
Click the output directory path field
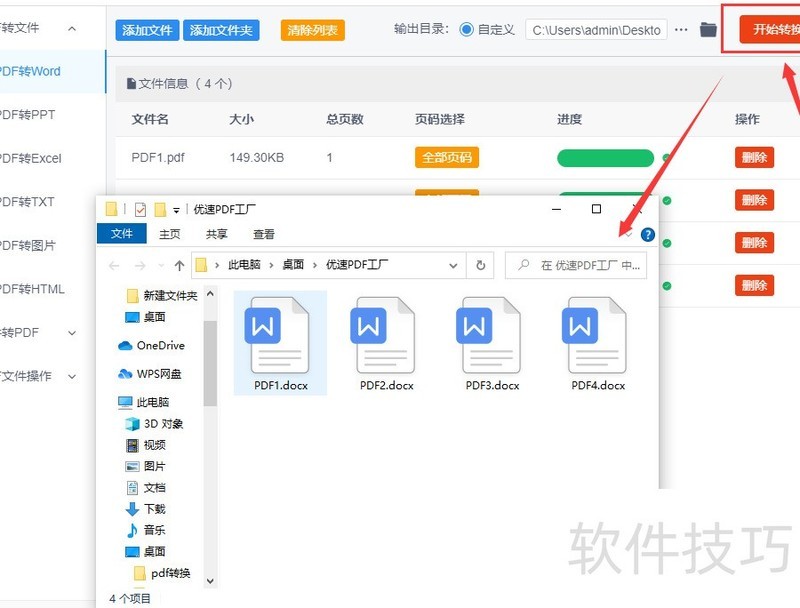(596, 30)
